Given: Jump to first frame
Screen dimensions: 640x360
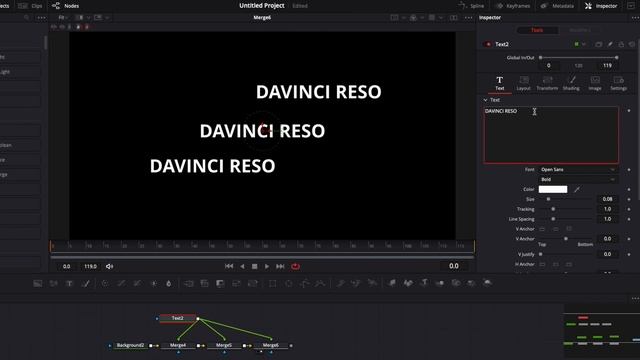Looking at the screenshot, I should 229,266.
